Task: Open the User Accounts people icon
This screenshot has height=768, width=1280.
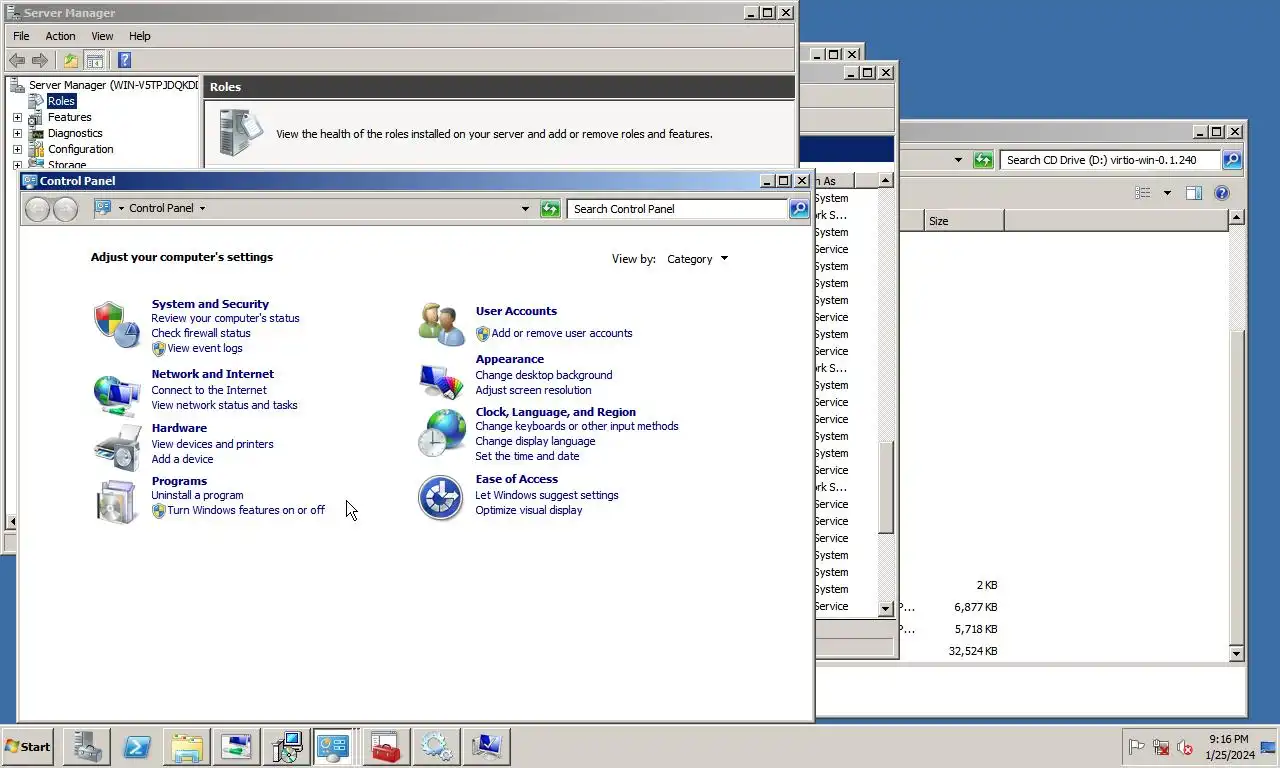Action: (441, 324)
